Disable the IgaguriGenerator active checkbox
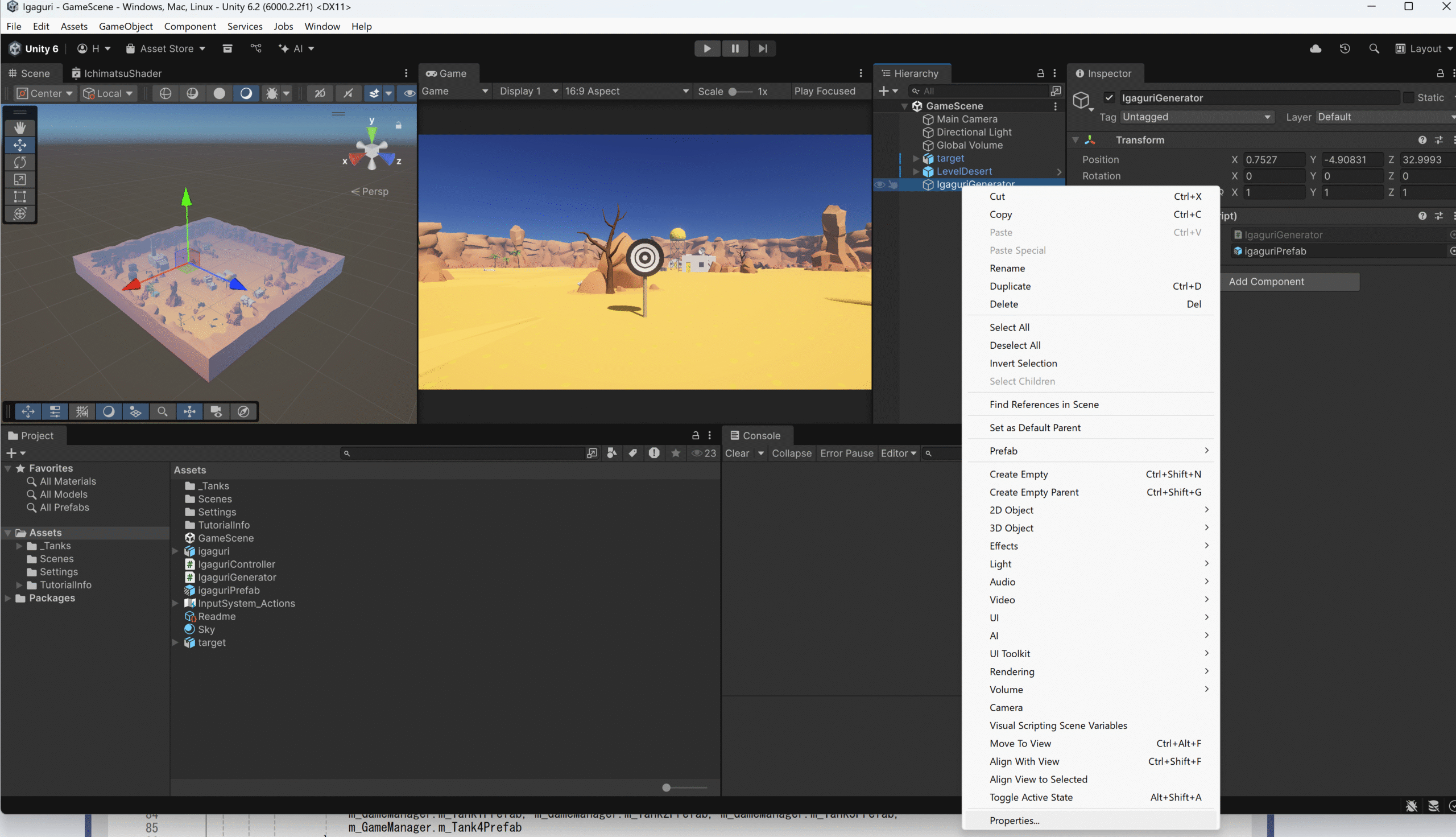The height and width of the screenshot is (837, 1456). point(1110,97)
